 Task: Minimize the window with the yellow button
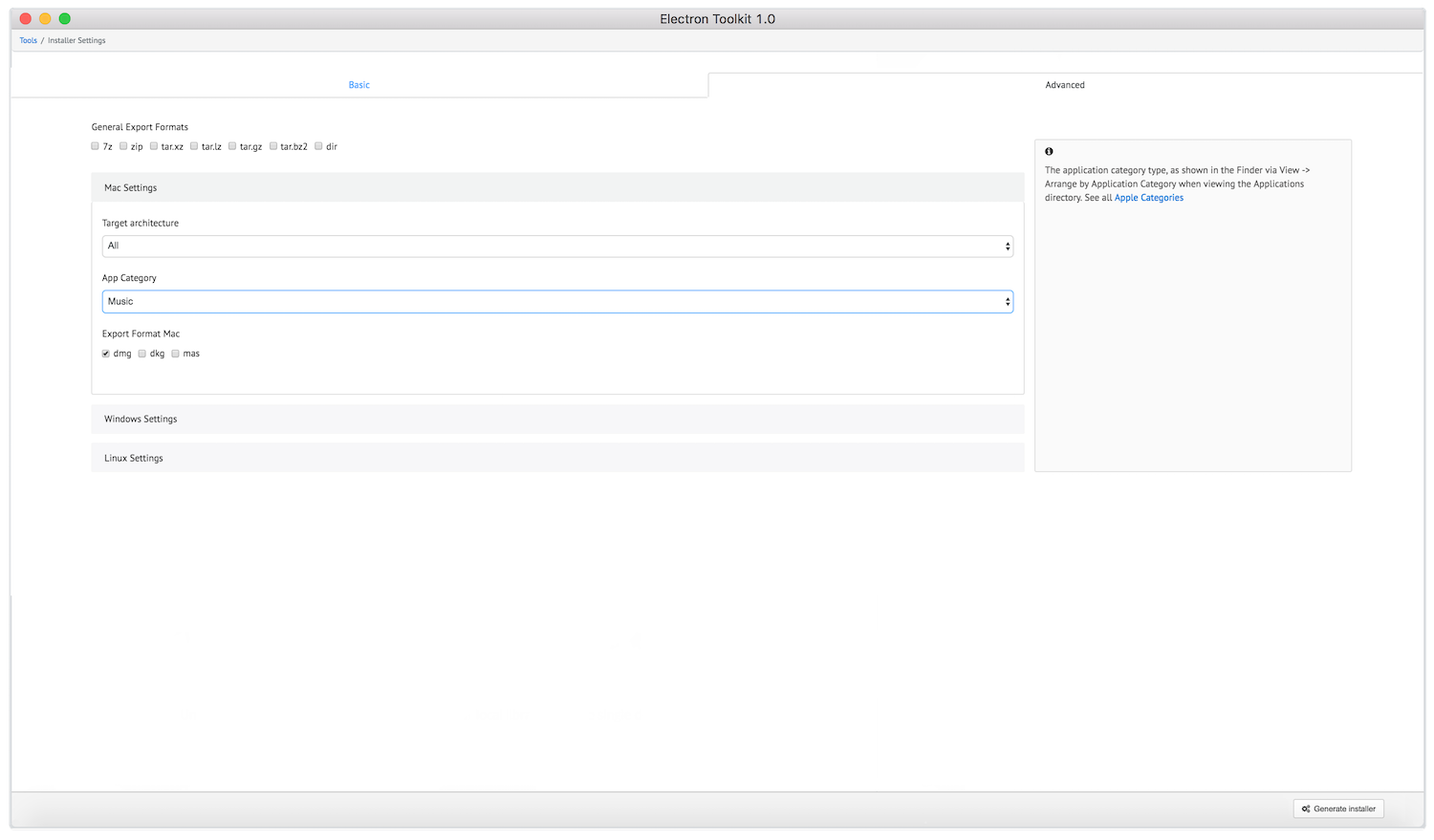click(x=45, y=19)
